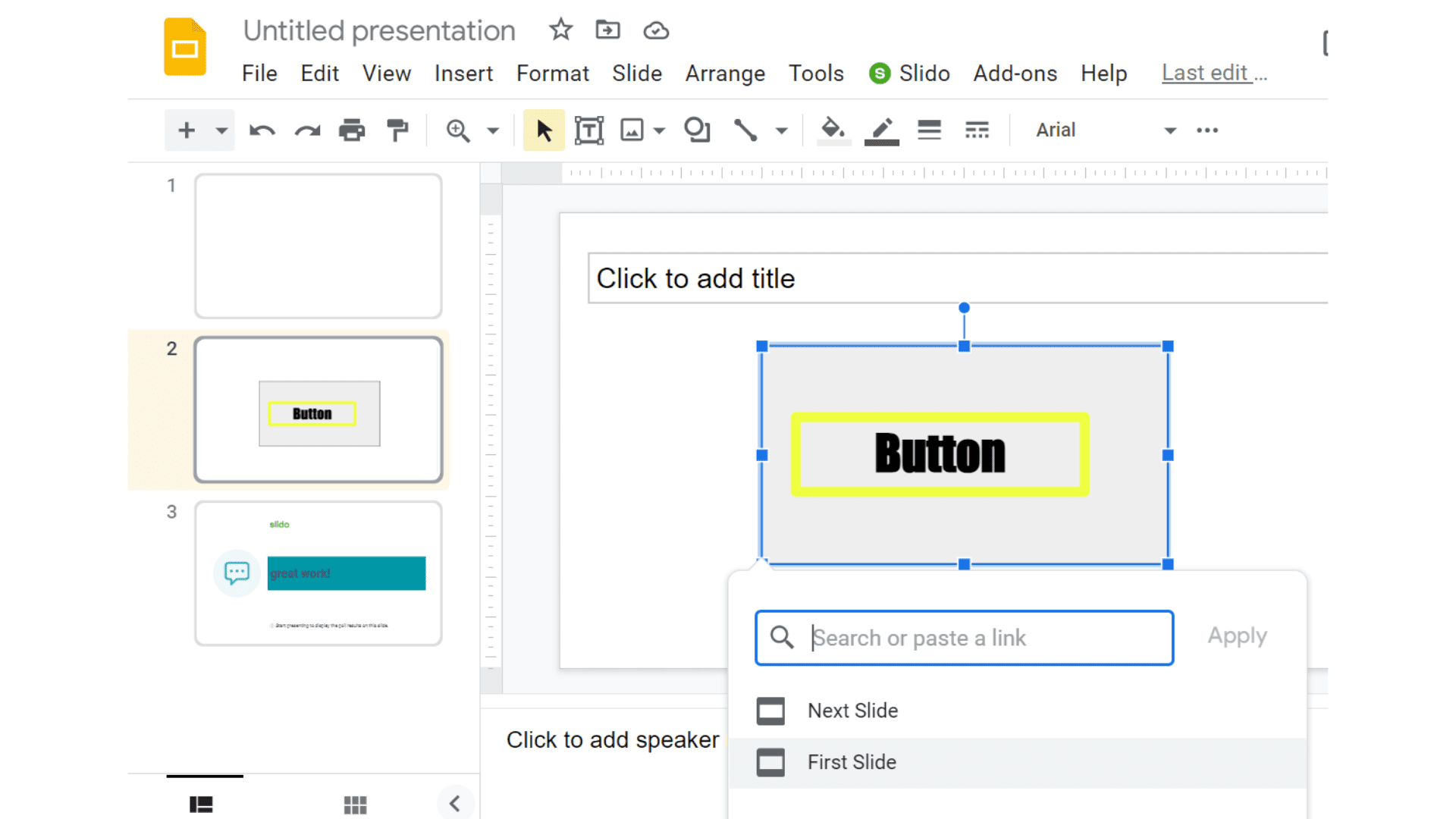Image resolution: width=1456 pixels, height=819 pixels.
Task: Type in the search or paste a link field
Action: 965,637
